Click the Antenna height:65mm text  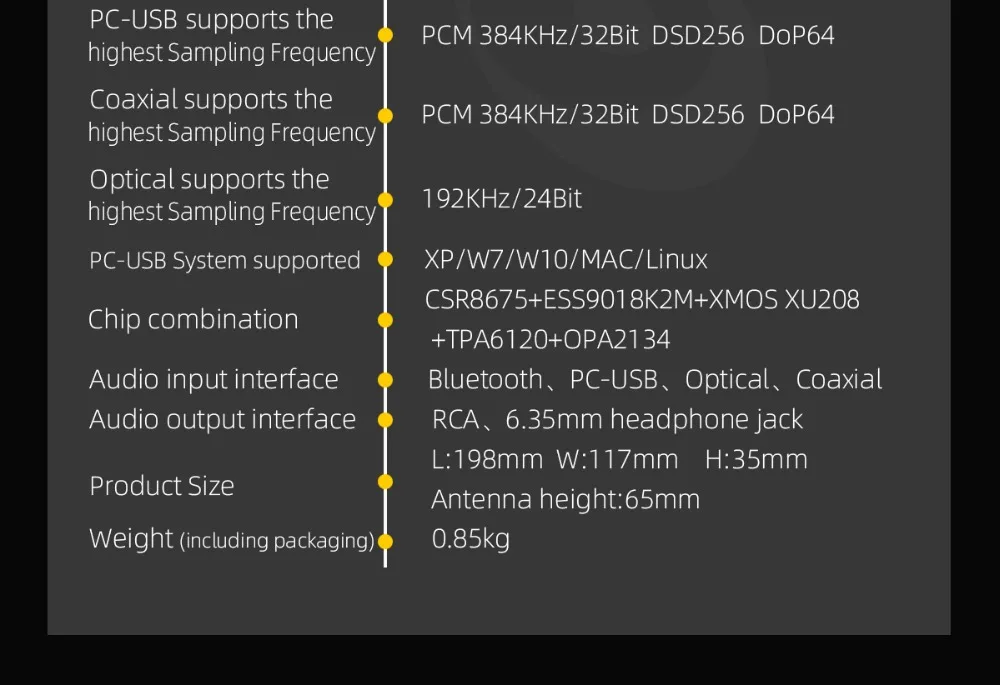pos(566,499)
